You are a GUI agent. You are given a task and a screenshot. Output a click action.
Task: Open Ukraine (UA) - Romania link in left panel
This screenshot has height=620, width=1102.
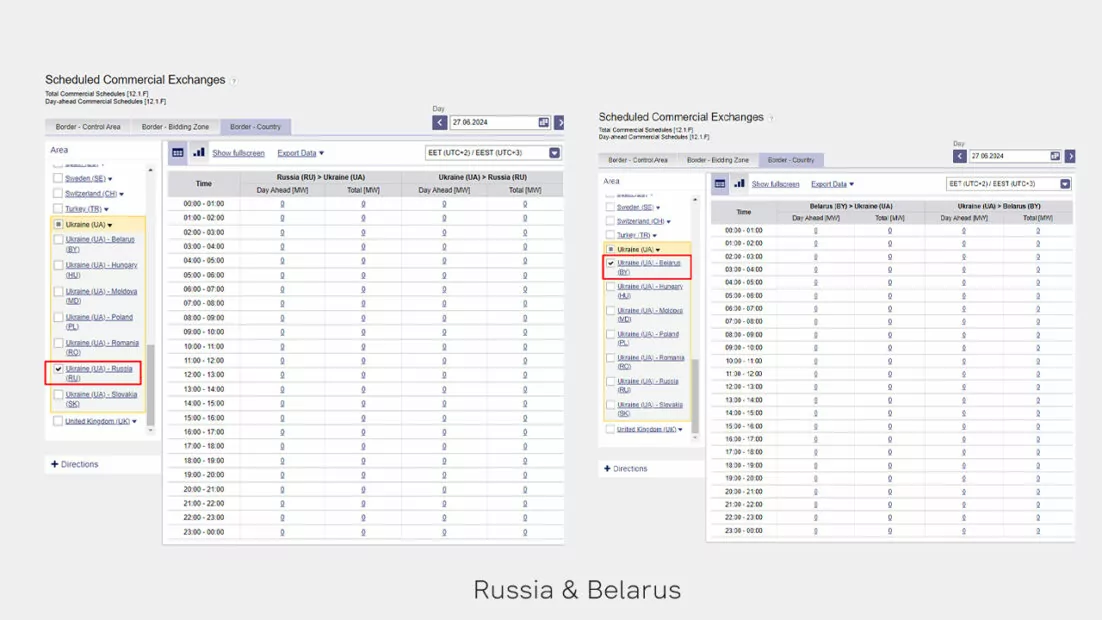(x=102, y=348)
